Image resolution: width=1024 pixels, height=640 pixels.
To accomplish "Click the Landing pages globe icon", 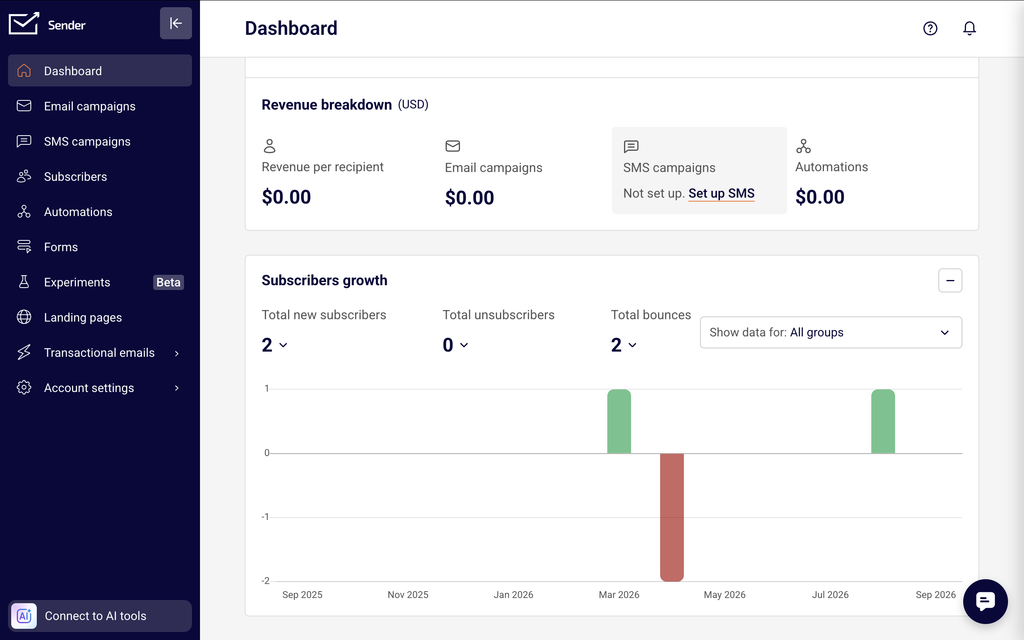I will (24, 317).
